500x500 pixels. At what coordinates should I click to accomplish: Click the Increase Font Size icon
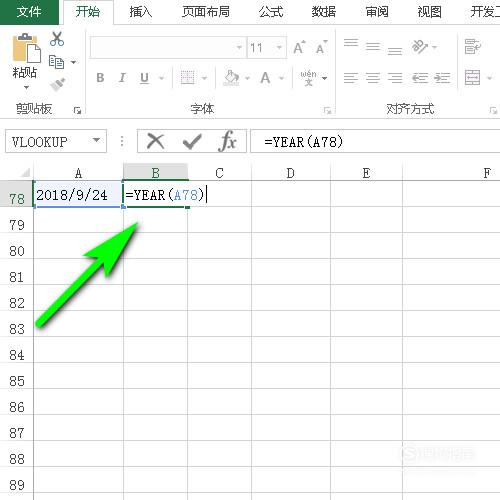tap(299, 47)
